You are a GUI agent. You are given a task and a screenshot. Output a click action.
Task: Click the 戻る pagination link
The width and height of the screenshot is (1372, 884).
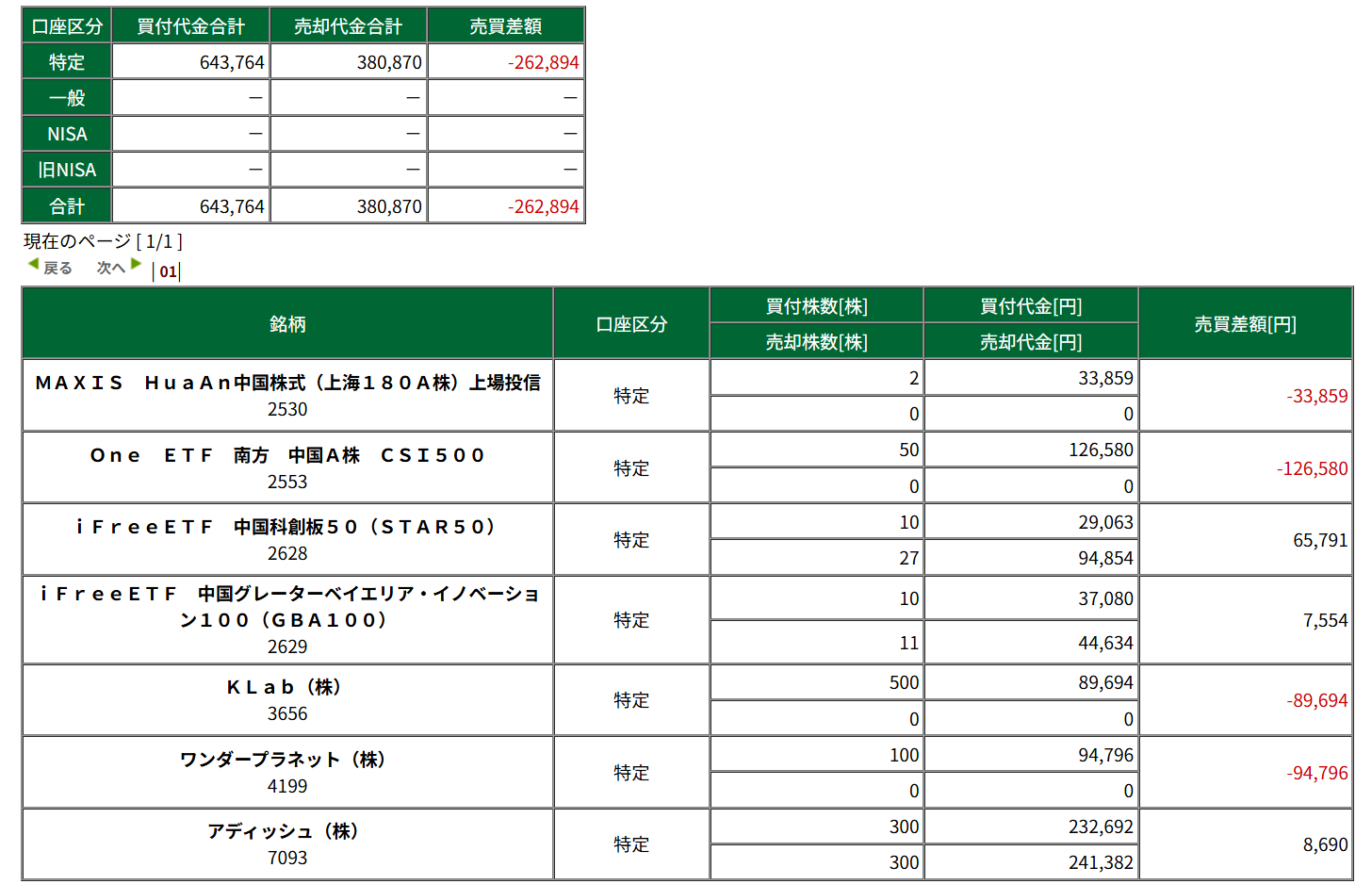57,269
